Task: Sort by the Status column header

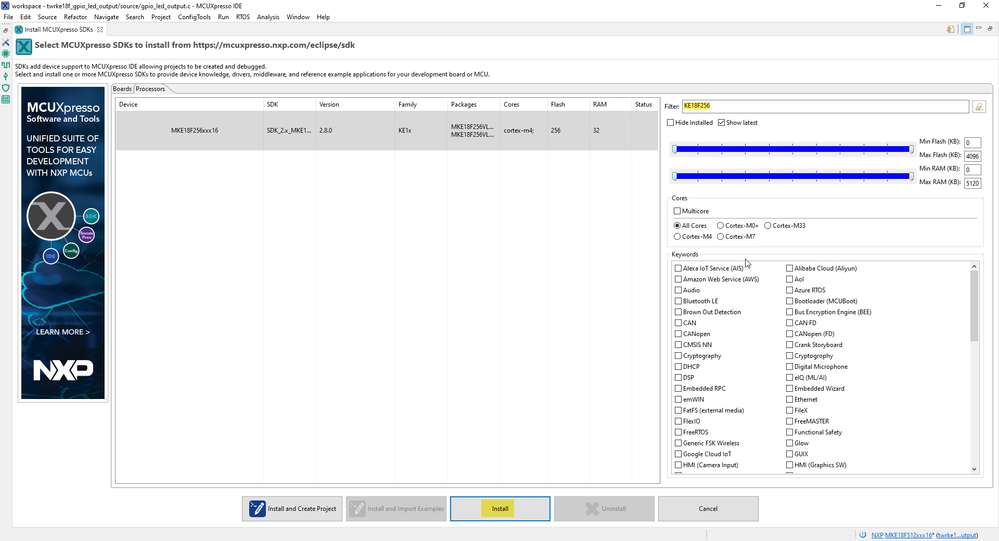Action: click(645, 105)
